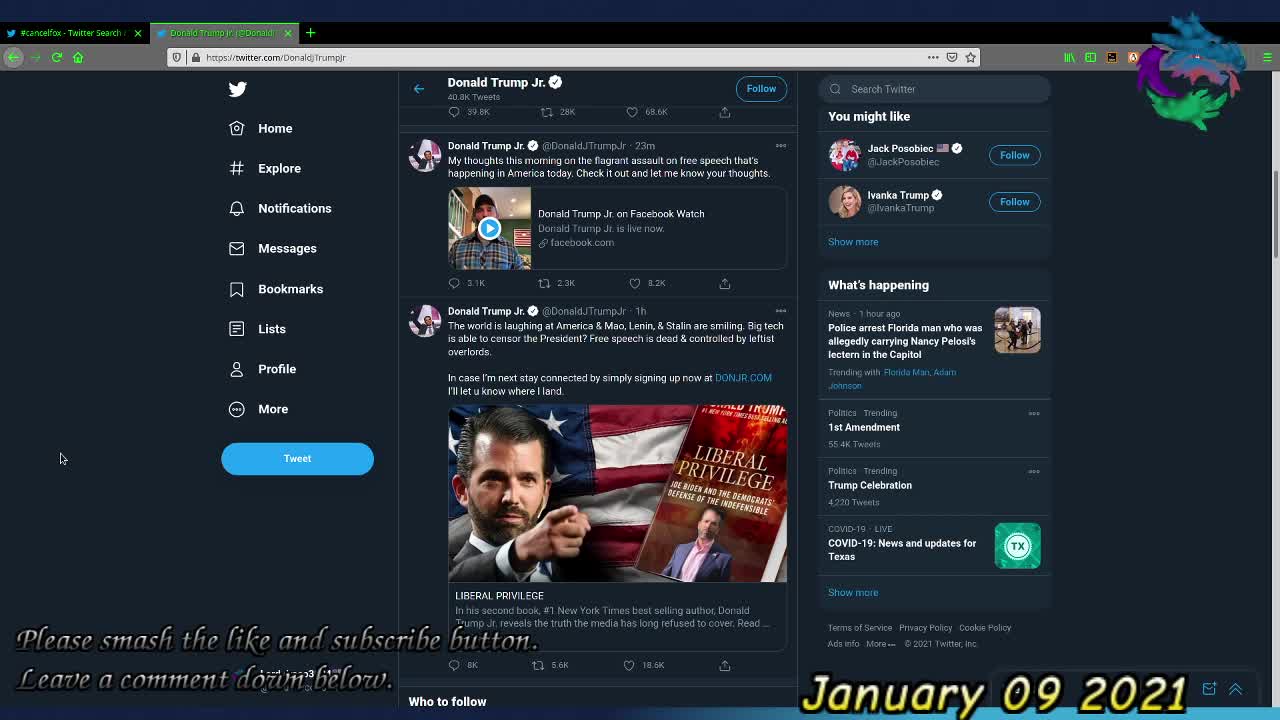Open Messages

pos(273,248)
